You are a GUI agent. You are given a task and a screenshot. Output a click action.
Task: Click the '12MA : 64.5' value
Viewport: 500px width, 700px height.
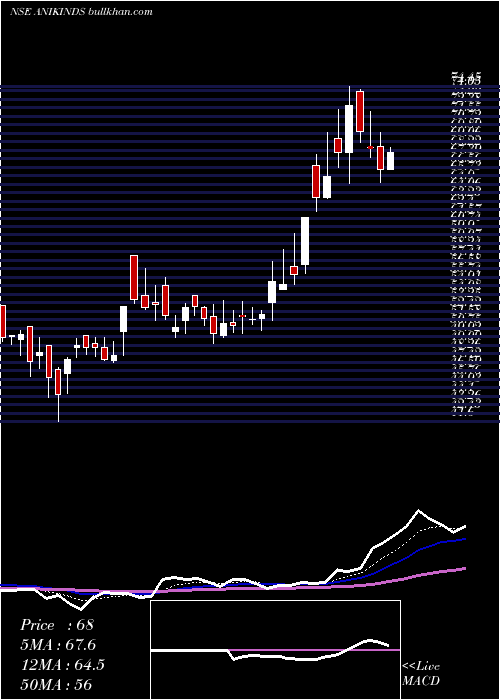(x=62, y=665)
